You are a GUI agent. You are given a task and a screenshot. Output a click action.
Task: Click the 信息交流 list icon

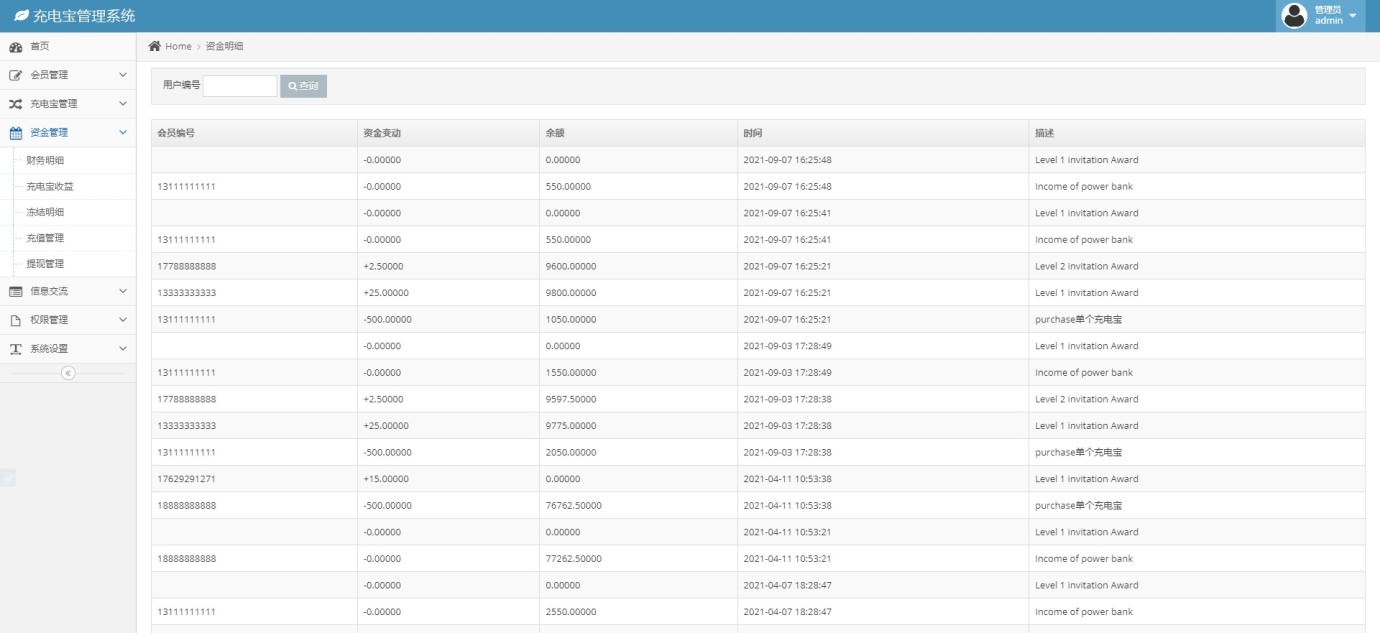tap(16, 292)
